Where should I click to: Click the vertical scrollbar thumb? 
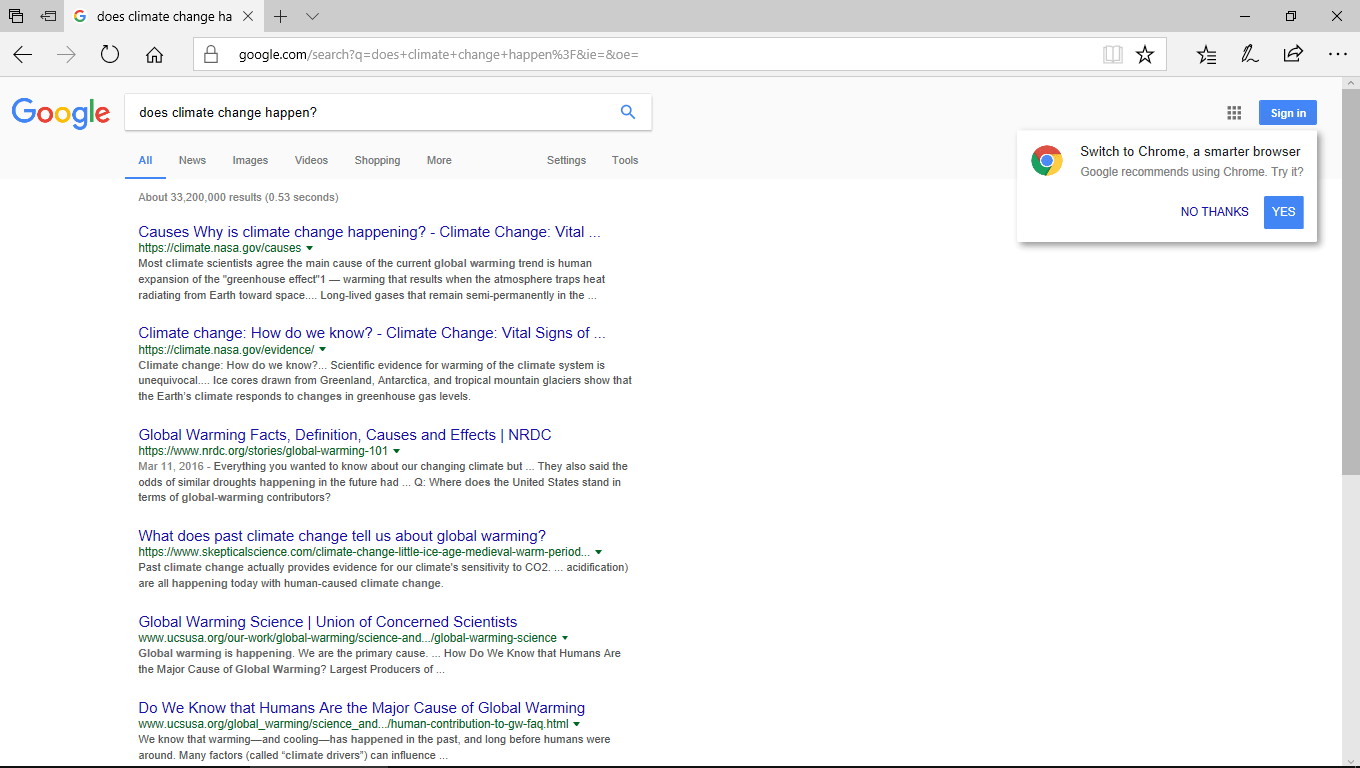pyautogui.click(x=1351, y=280)
